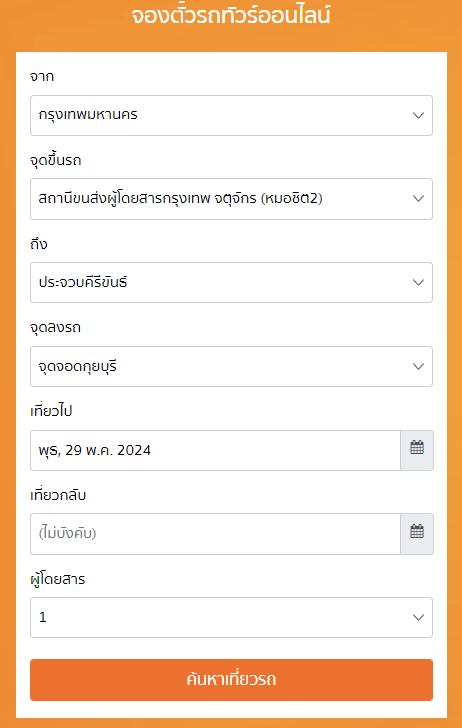462x728 pixels.
Task: Click the chevron arrow on จุดจอดกุยบุรี dropdown
Action: (x=418, y=366)
